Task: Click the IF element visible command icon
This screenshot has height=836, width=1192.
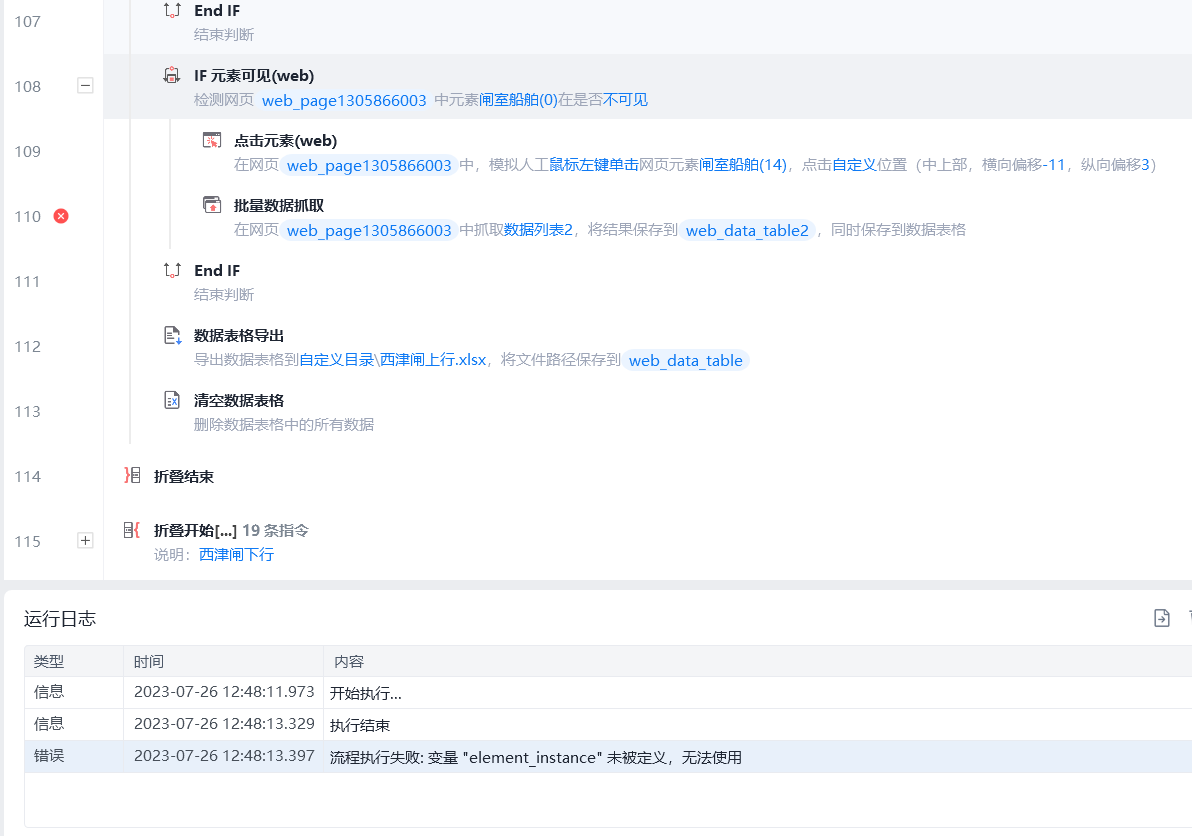Action: pos(172,75)
